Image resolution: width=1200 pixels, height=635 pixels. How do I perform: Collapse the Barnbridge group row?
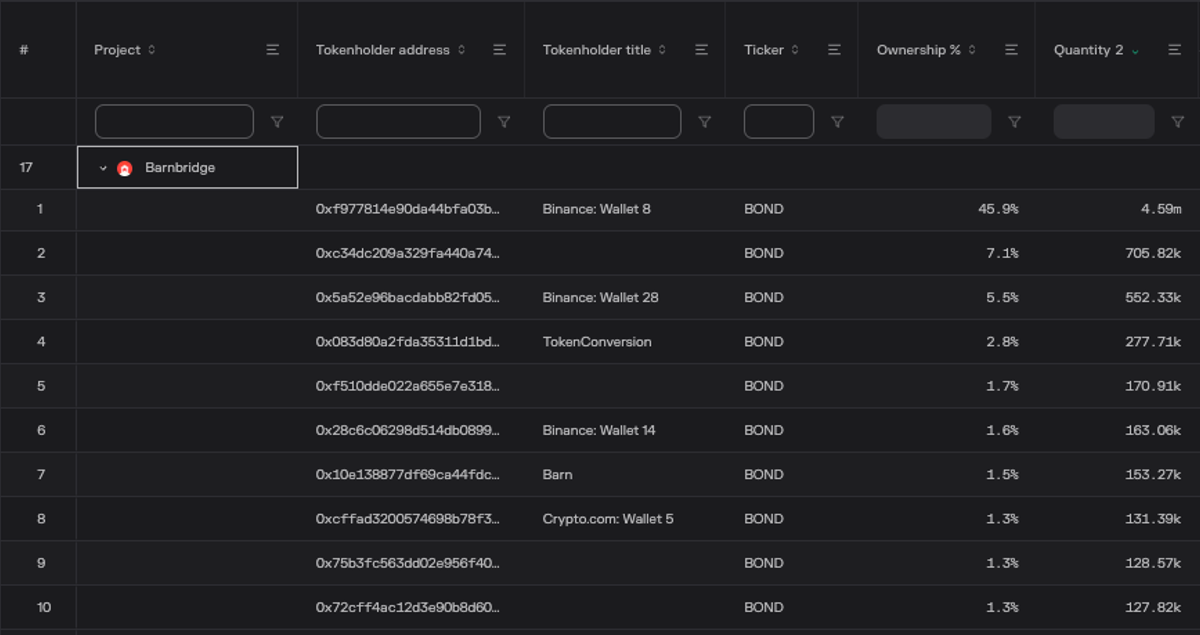coord(103,168)
